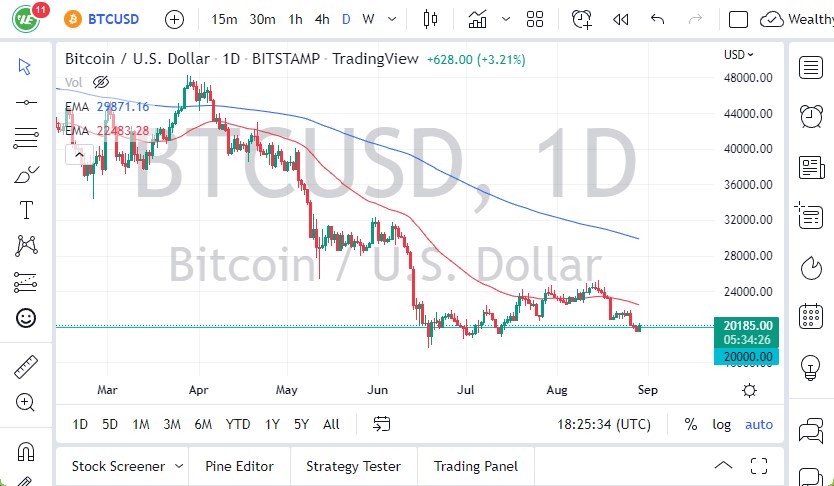Toggle auto scale mode
Screen dimensions: 834x486
(759, 424)
